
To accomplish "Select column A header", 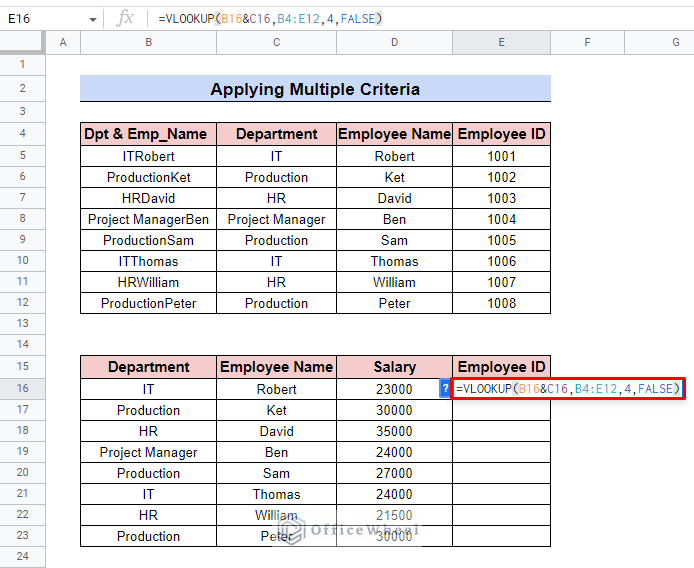I will tap(63, 43).
